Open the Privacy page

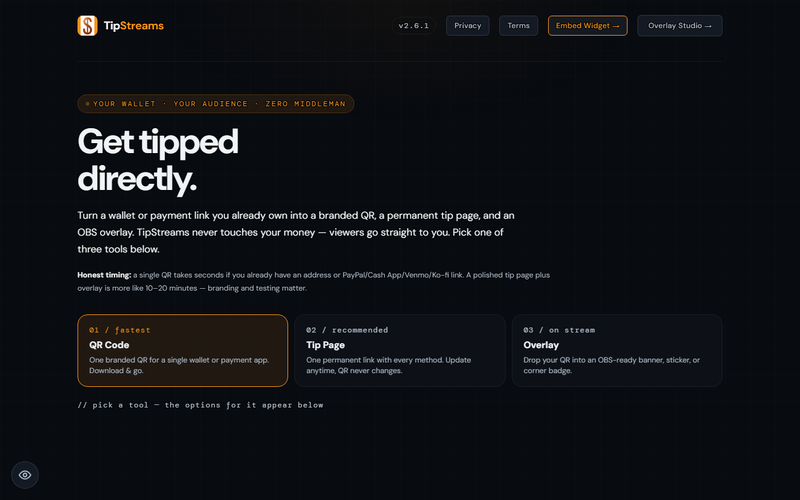467,26
